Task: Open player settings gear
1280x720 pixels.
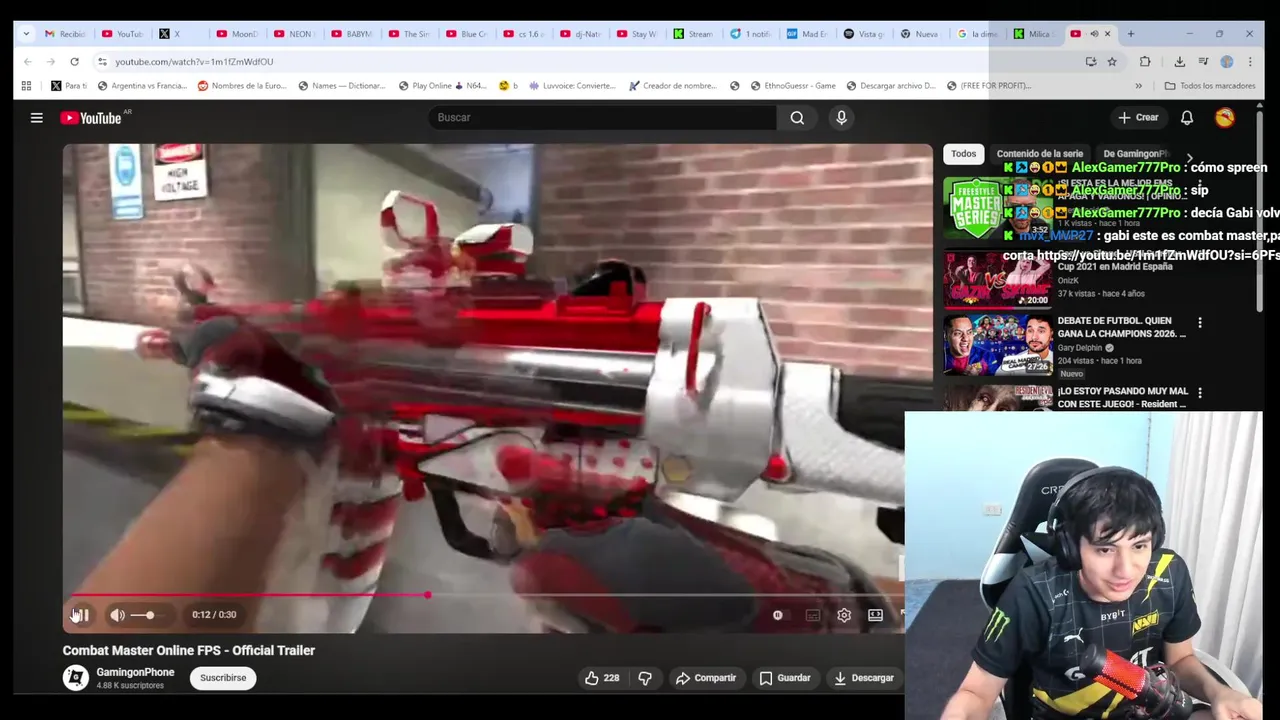Action: [844, 615]
